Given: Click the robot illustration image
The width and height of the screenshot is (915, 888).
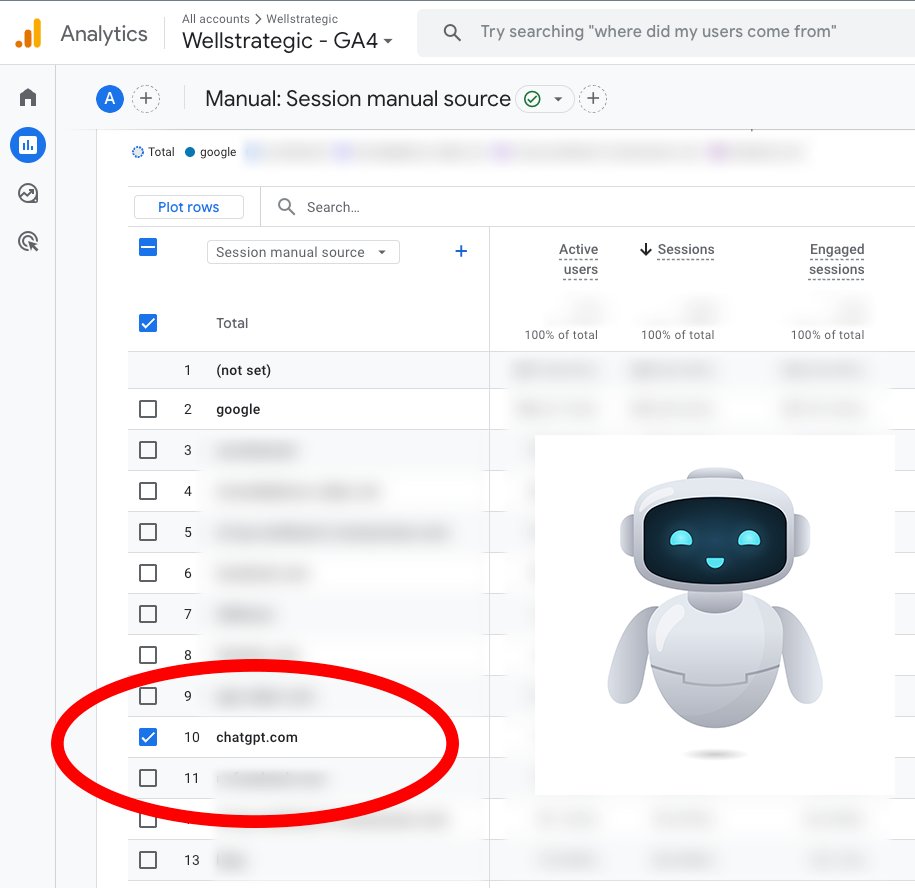Looking at the screenshot, I should [x=715, y=615].
